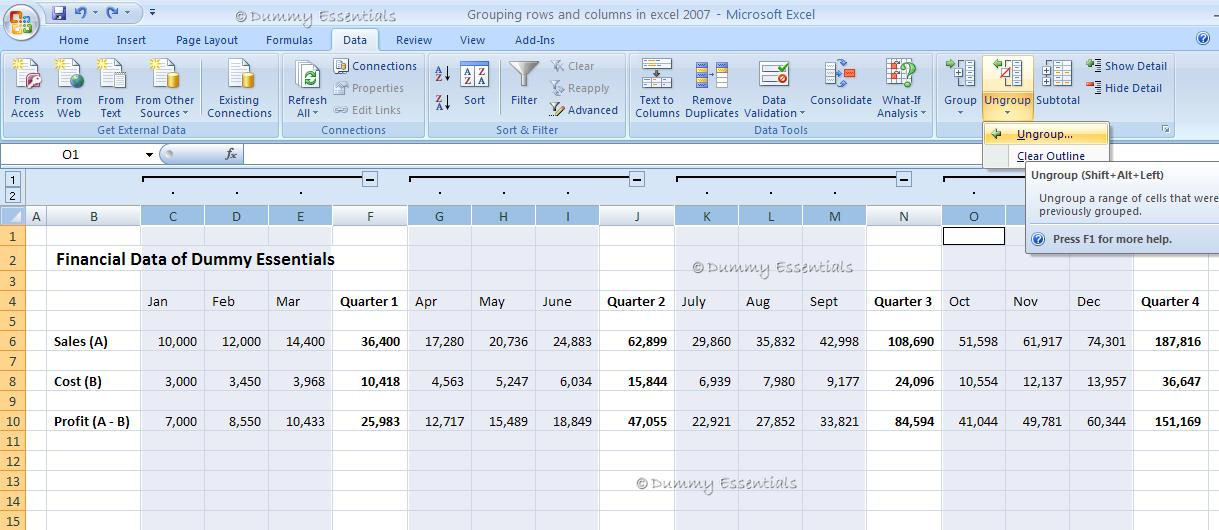
Task: Select column J header
Action: pyautogui.click(x=637, y=216)
